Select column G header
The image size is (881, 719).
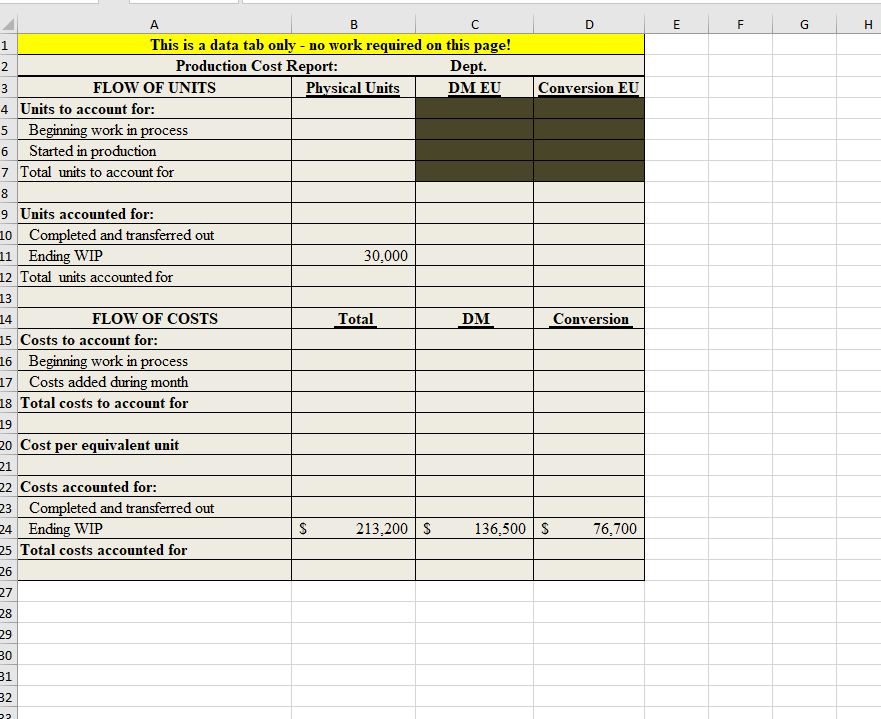click(x=804, y=24)
